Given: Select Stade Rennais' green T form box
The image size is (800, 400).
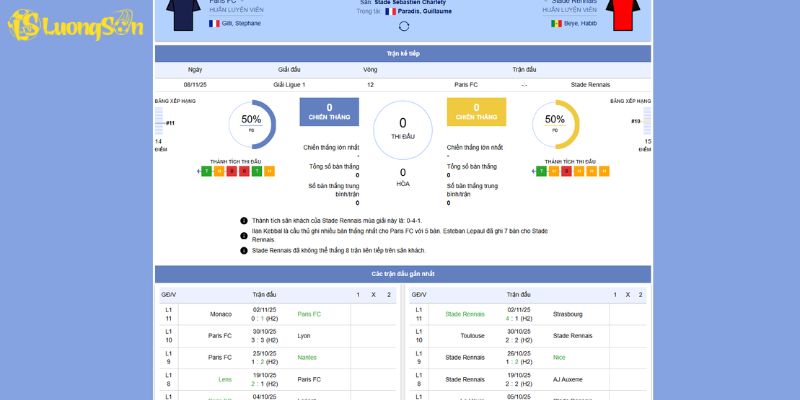Looking at the screenshot, I should (541, 171).
